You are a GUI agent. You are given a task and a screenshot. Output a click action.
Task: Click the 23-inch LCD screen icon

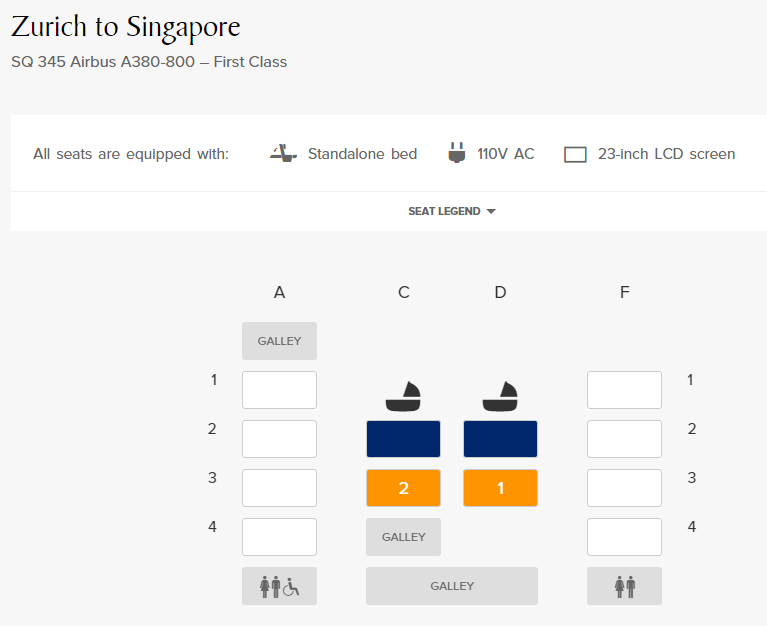pos(575,155)
